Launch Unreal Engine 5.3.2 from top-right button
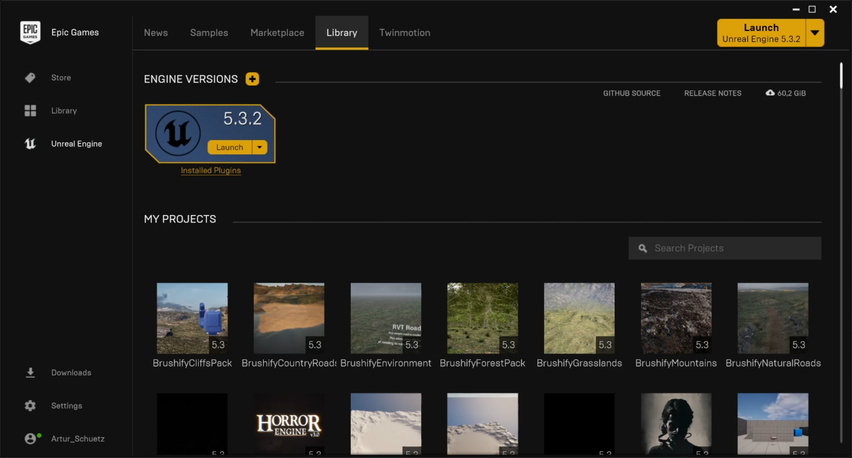The height and width of the screenshot is (458, 852). coord(761,33)
